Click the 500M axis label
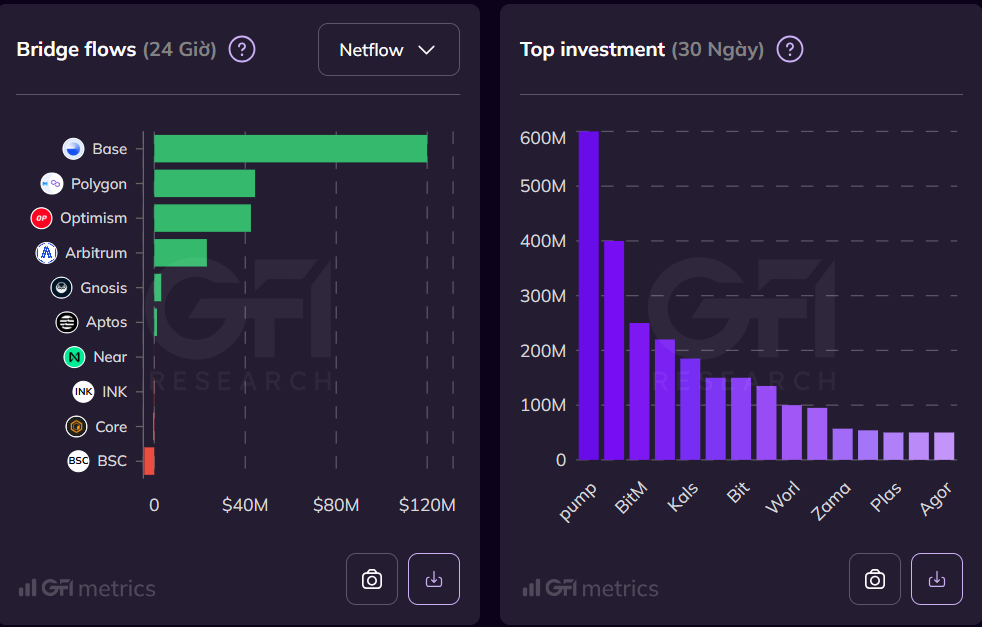982x627 pixels. 543,186
